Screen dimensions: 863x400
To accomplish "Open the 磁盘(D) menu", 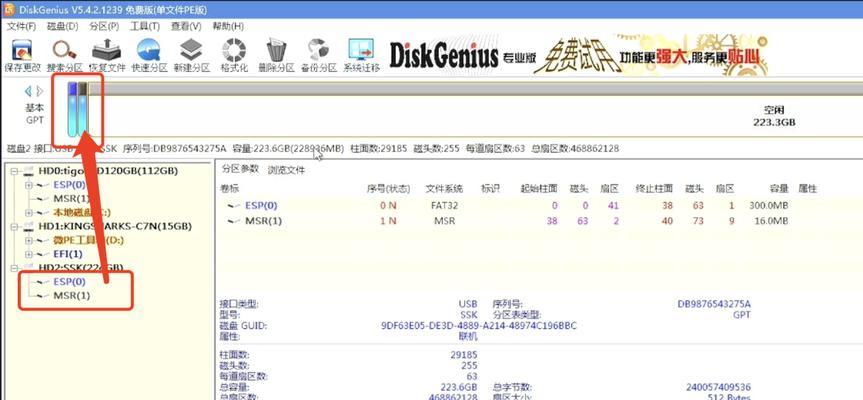I will 62,26.
